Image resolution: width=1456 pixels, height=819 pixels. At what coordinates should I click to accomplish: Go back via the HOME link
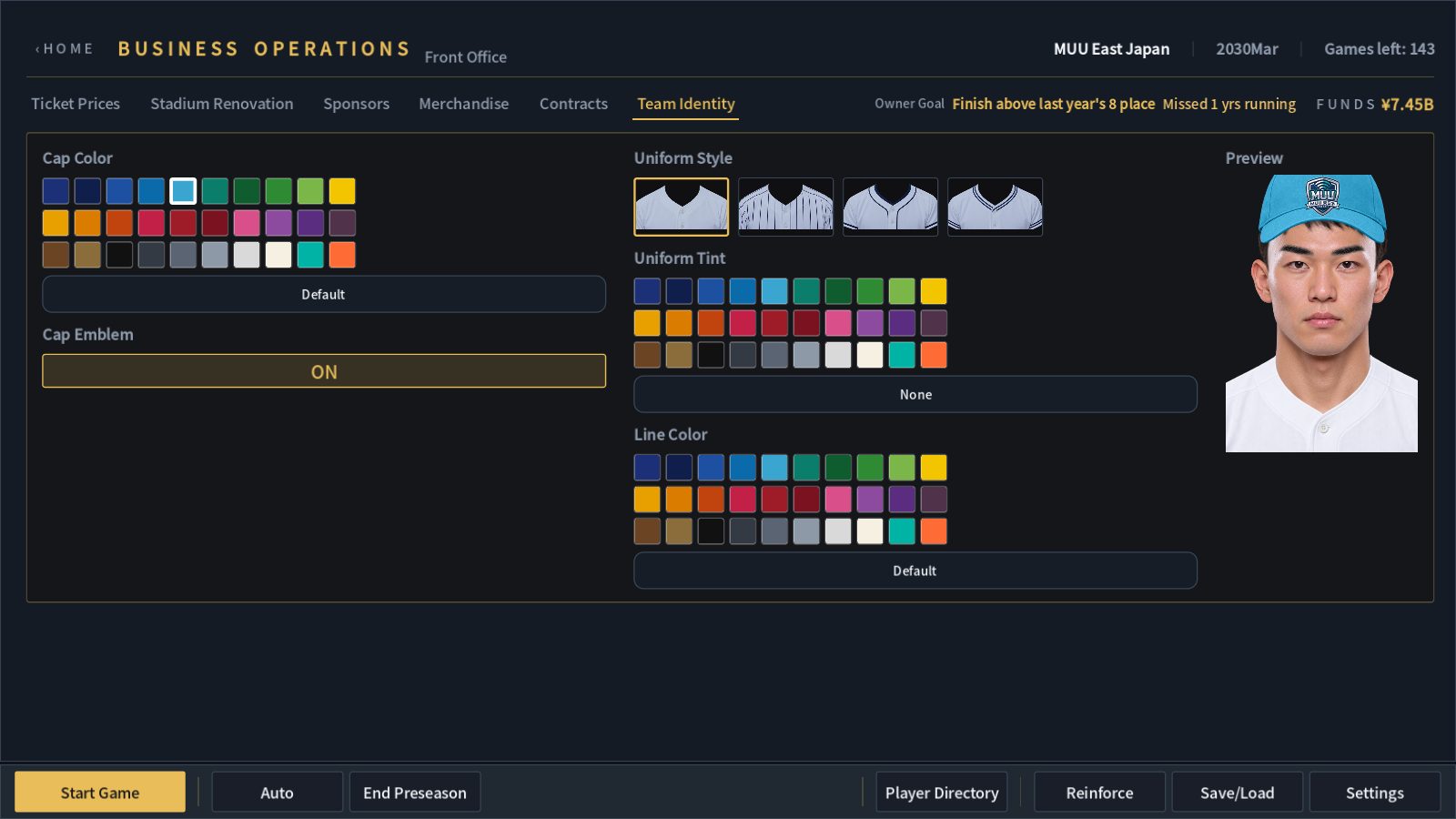pyautogui.click(x=65, y=49)
